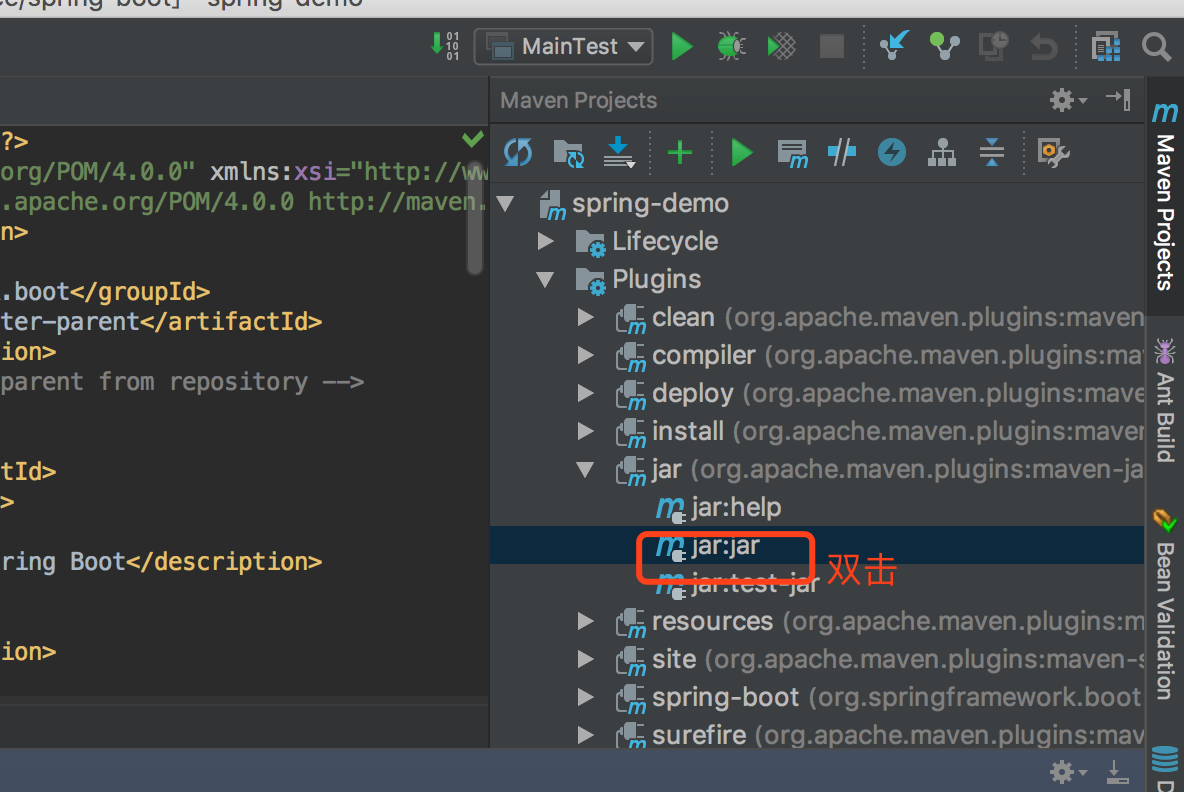Select the Lifecycle folder label
The height and width of the screenshot is (792, 1184).
pos(665,242)
